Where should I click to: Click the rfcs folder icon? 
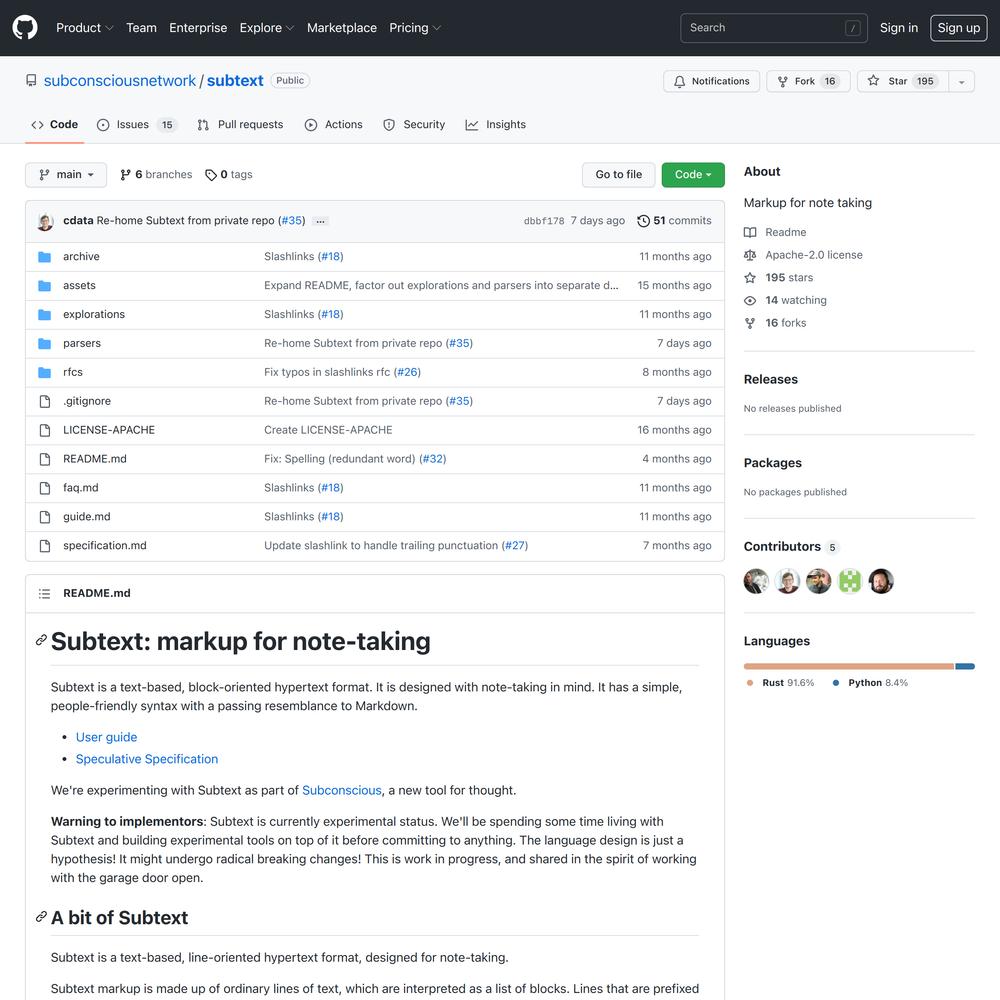[45, 372]
